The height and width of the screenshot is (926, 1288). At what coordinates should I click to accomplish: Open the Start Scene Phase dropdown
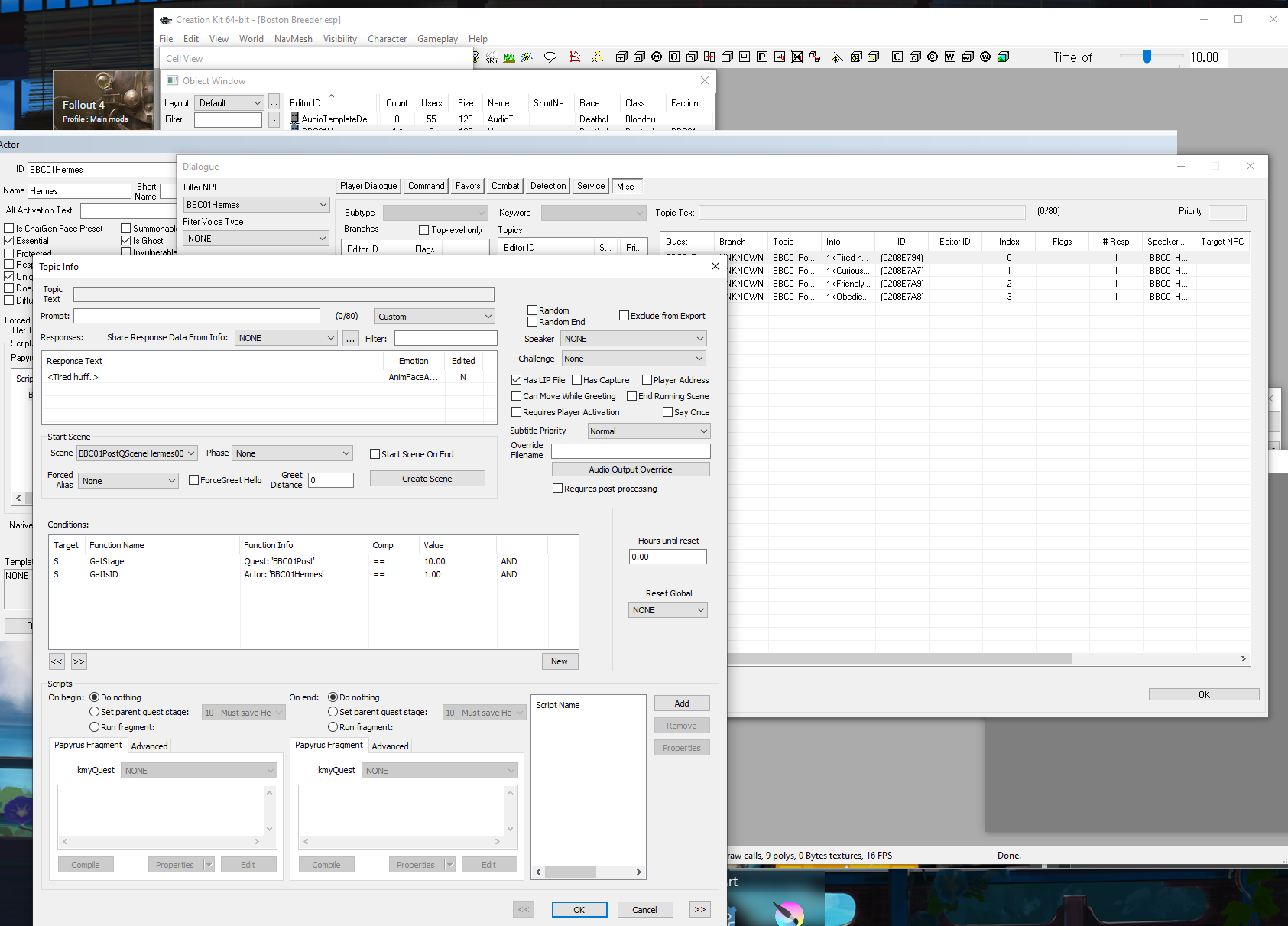tap(293, 453)
